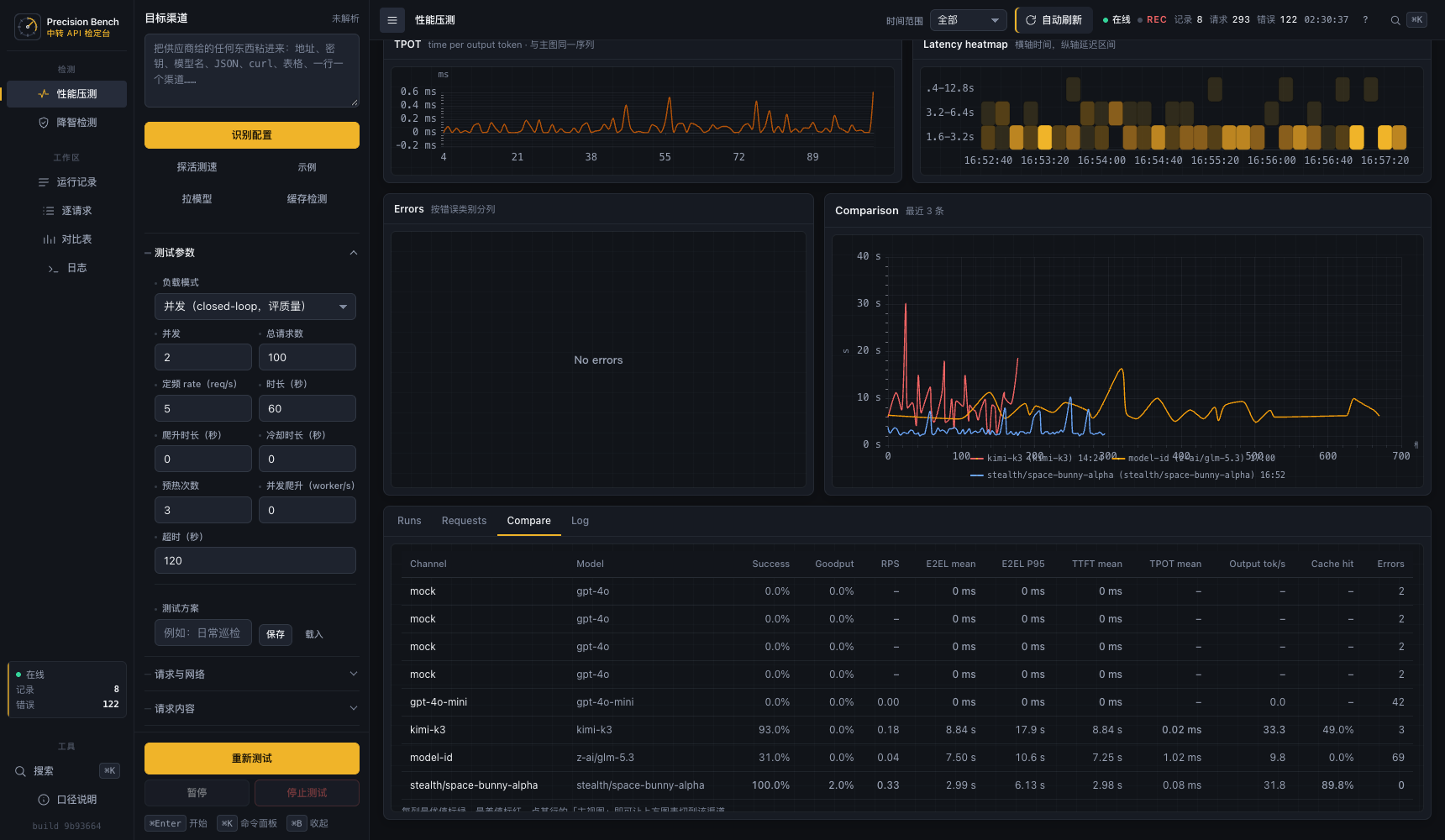The height and width of the screenshot is (840, 1445).
Task: Switch to the Requests tab
Action: [x=464, y=521]
